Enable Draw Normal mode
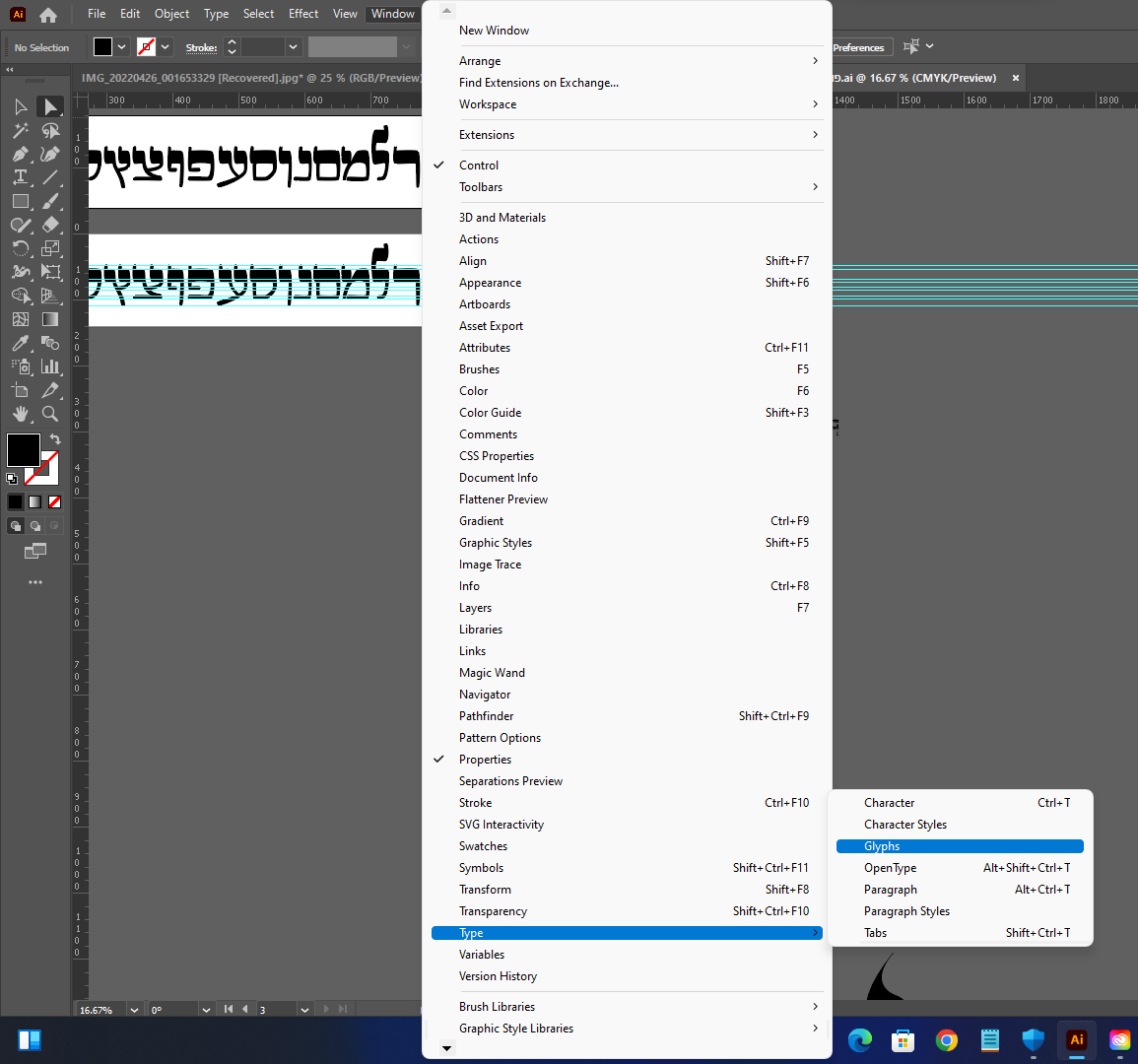This screenshot has height=1064, width=1138. (x=15, y=526)
